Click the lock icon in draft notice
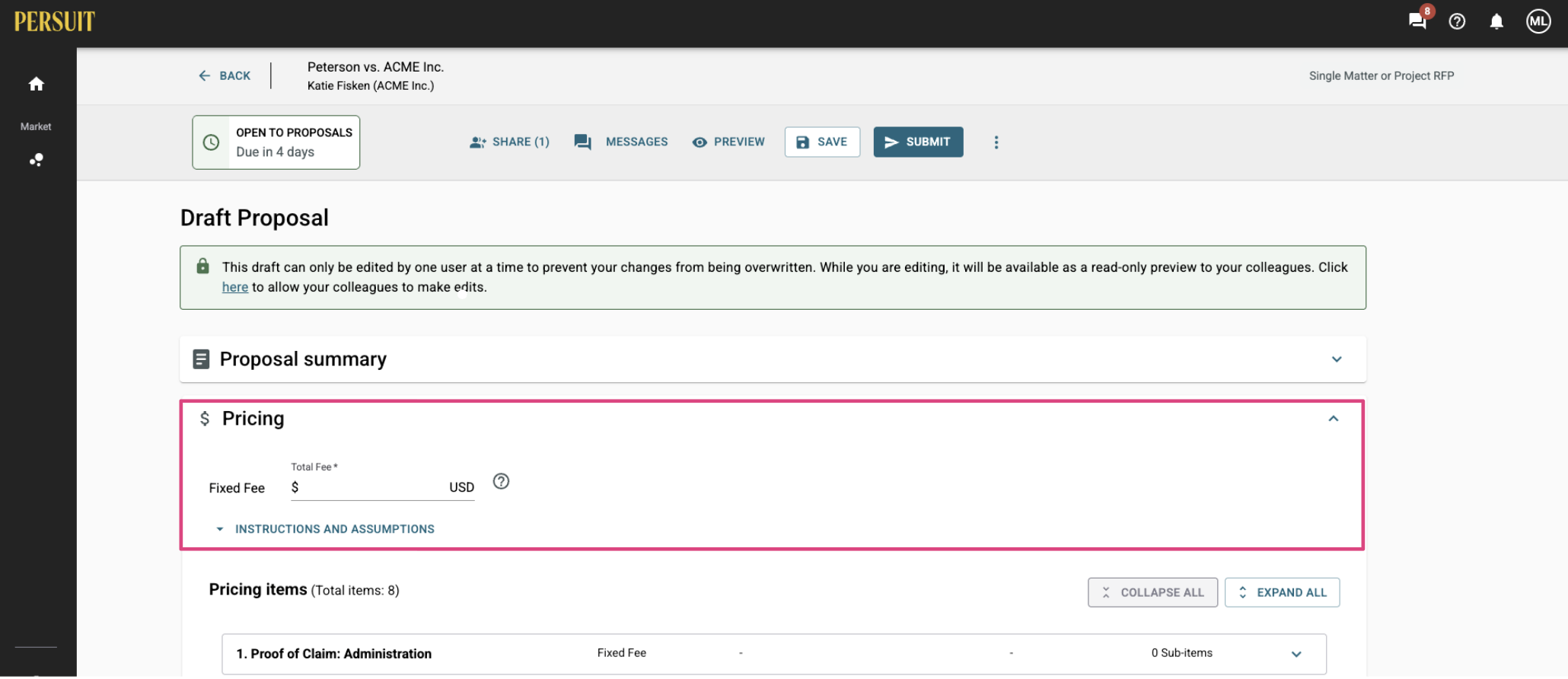The image size is (1568, 679). tap(202, 266)
